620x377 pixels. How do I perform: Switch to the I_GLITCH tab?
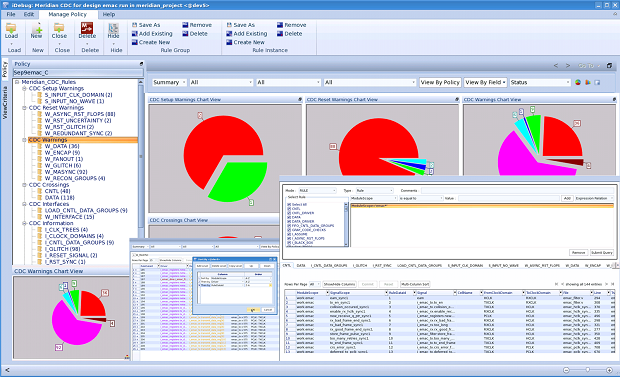click(x=360, y=265)
